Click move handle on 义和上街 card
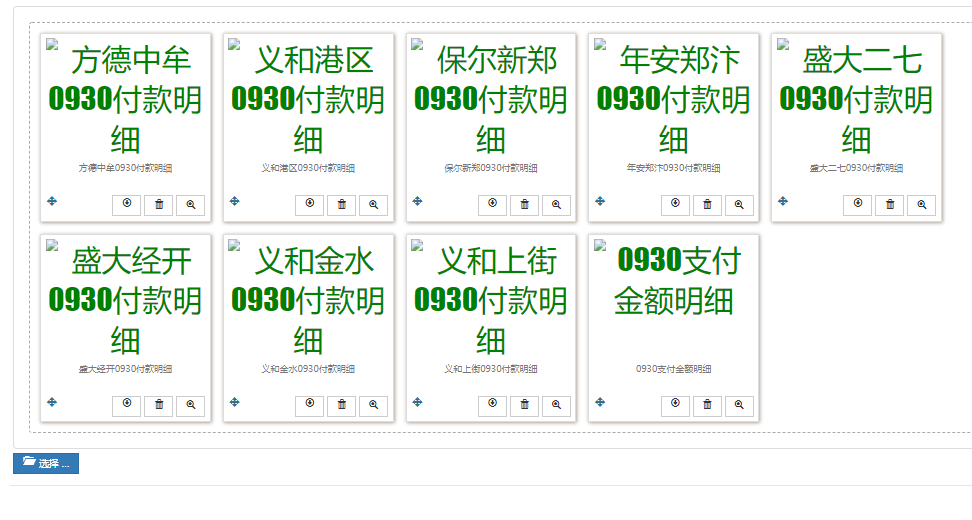 [418, 402]
